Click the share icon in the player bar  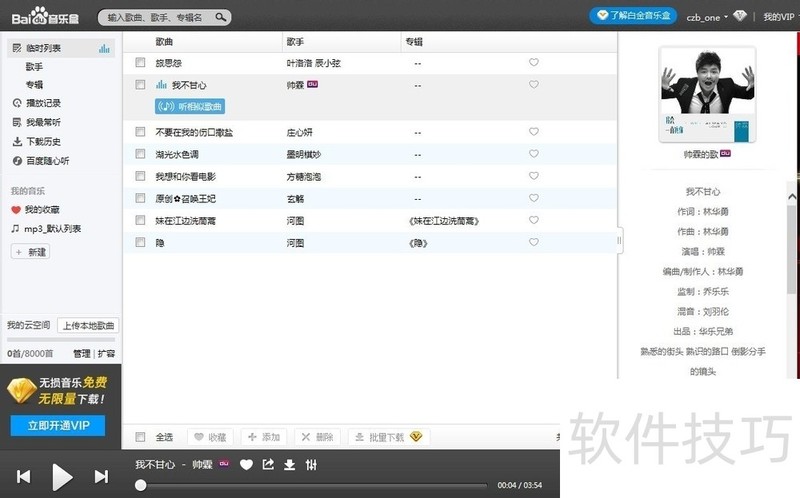coord(268,464)
